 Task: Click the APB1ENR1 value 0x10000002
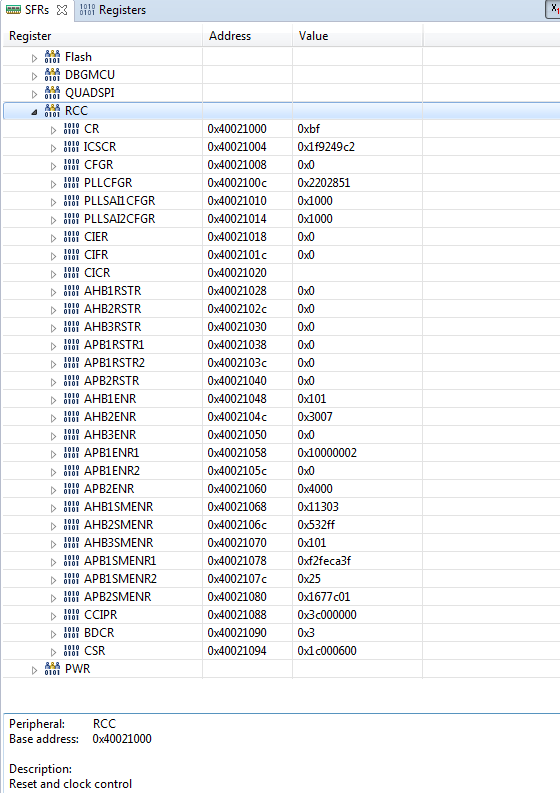coord(327,453)
